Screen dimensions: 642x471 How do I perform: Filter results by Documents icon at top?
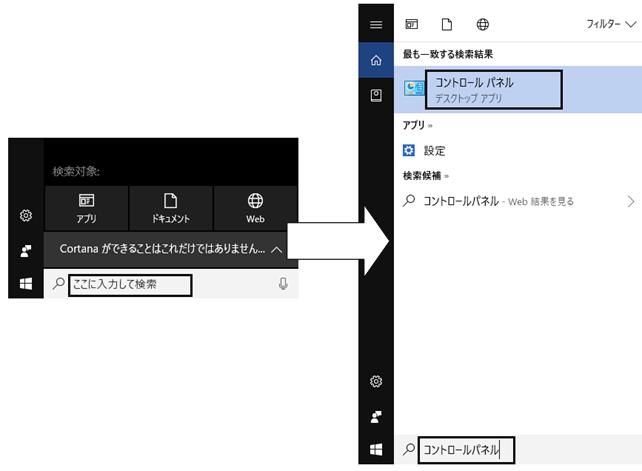tap(447, 24)
